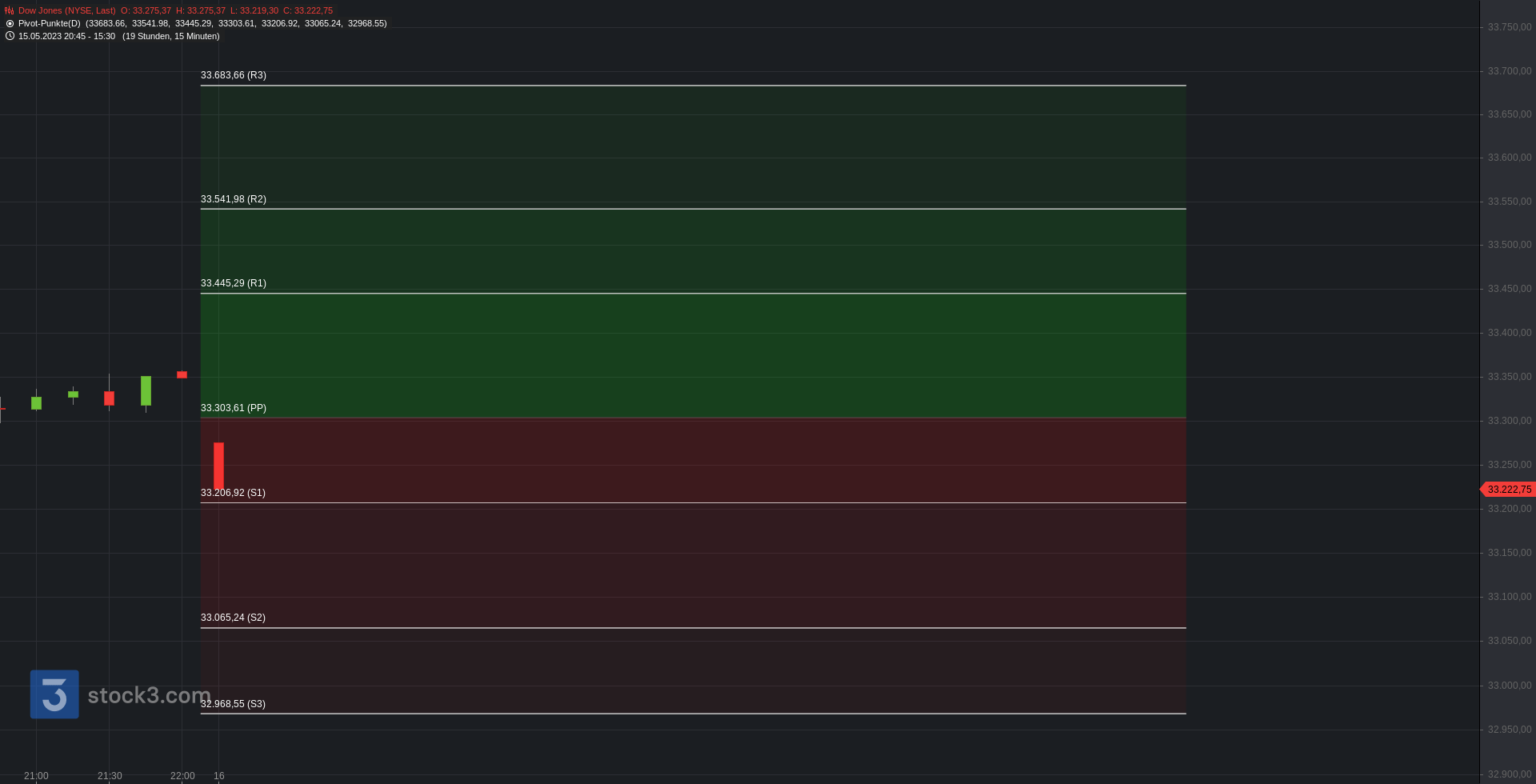The width and height of the screenshot is (1536, 784).
Task: Click the stock3 logo square icon
Action: pos(54,694)
